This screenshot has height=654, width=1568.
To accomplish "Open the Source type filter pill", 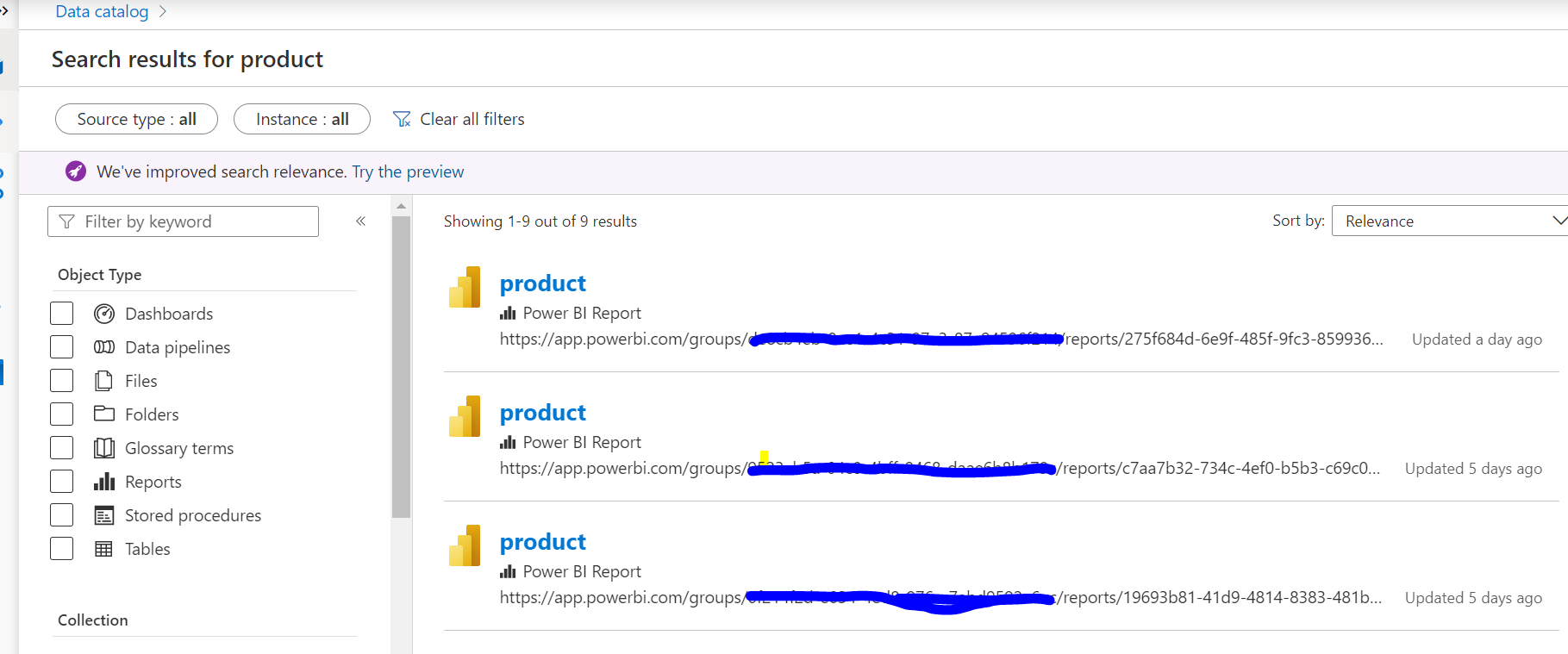I will 136,119.
